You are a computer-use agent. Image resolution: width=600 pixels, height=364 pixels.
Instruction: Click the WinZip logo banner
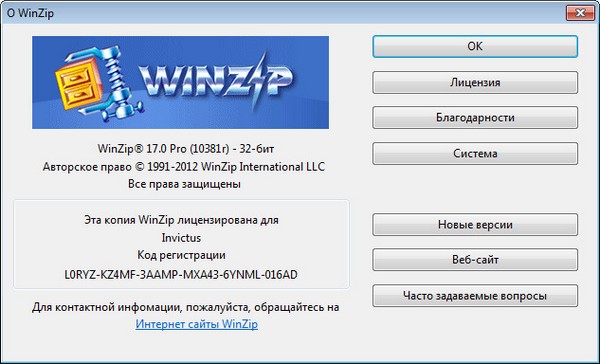(180, 82)
